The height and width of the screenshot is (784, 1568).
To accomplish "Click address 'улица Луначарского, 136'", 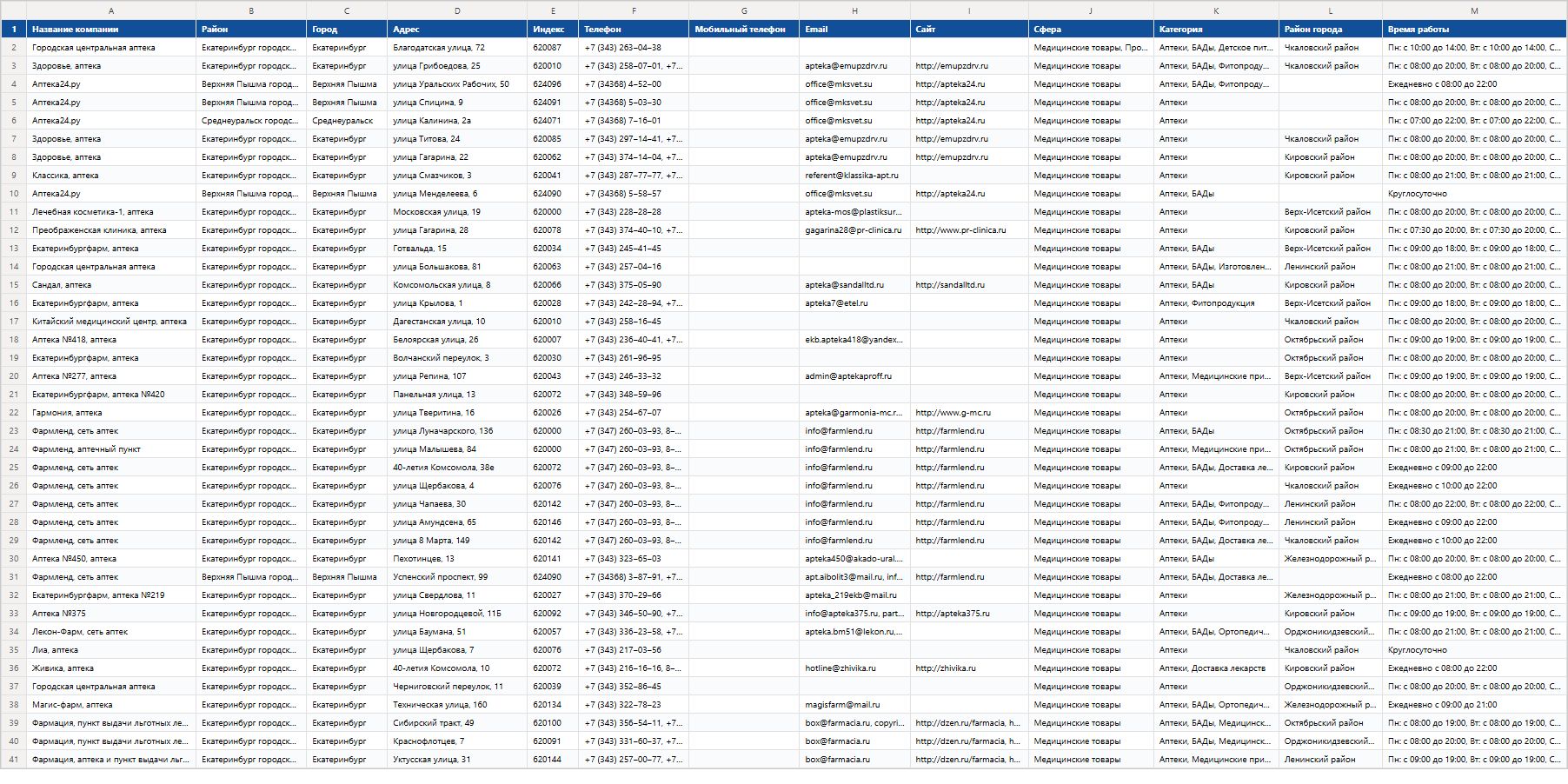I will click(x=457, y=431).
